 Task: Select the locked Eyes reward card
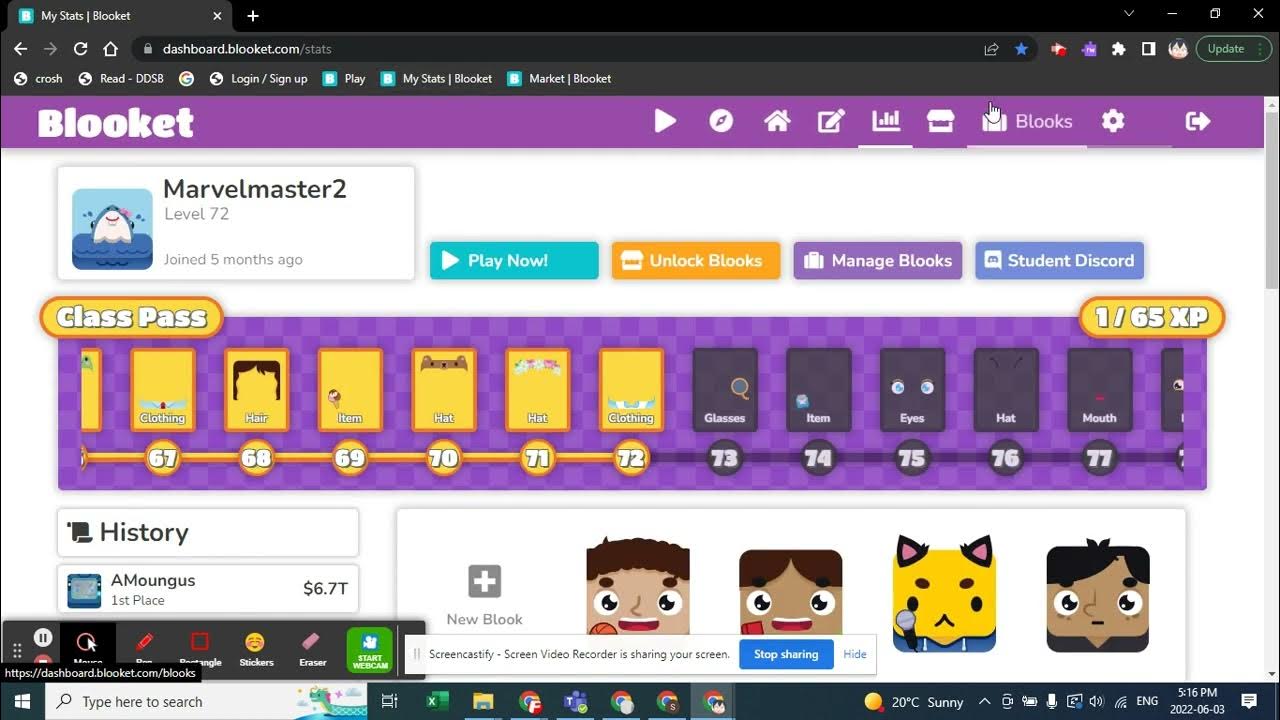[912, 390]
